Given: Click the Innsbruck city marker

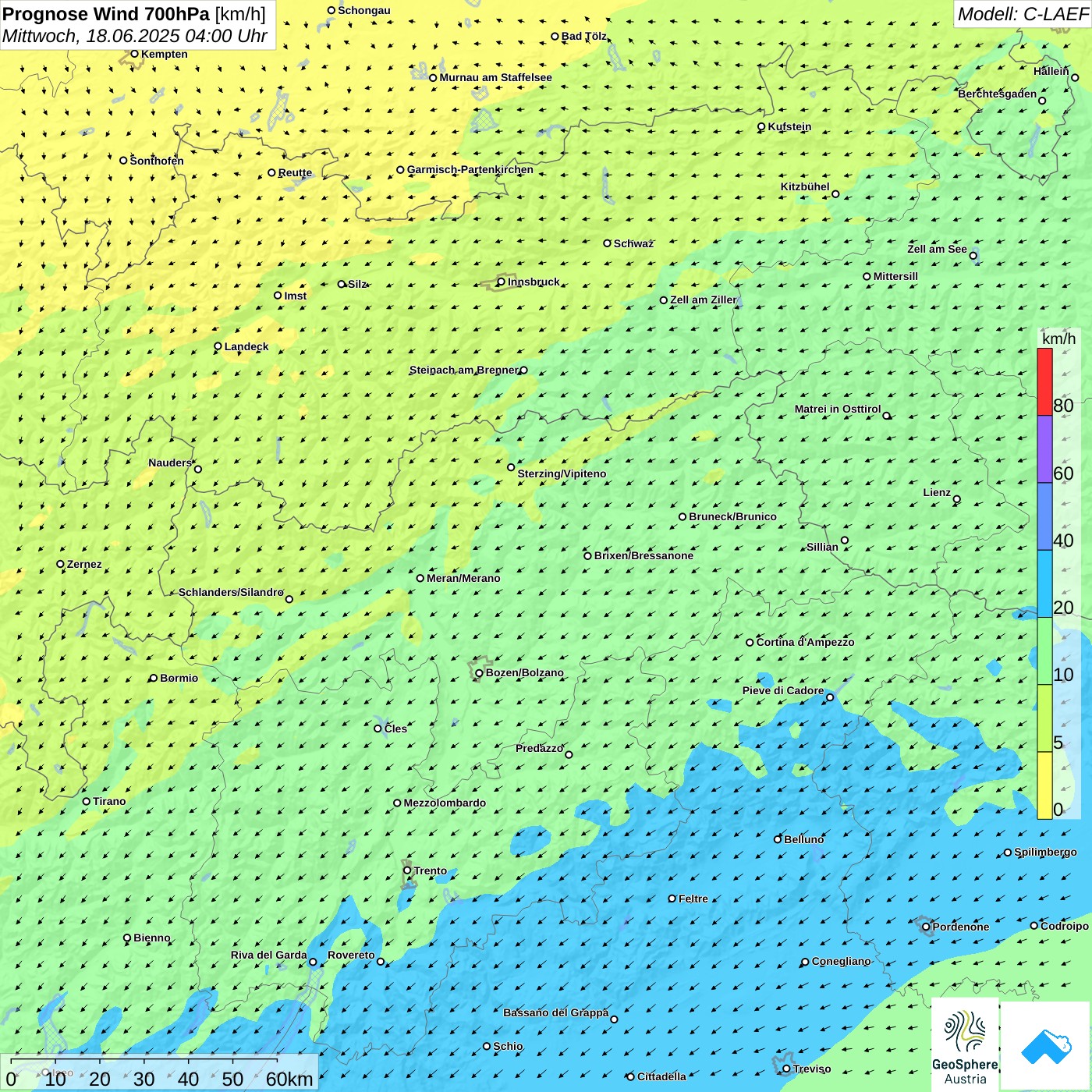Looking at the screenshot, I should pyautogui.click(x=502, y=282).
